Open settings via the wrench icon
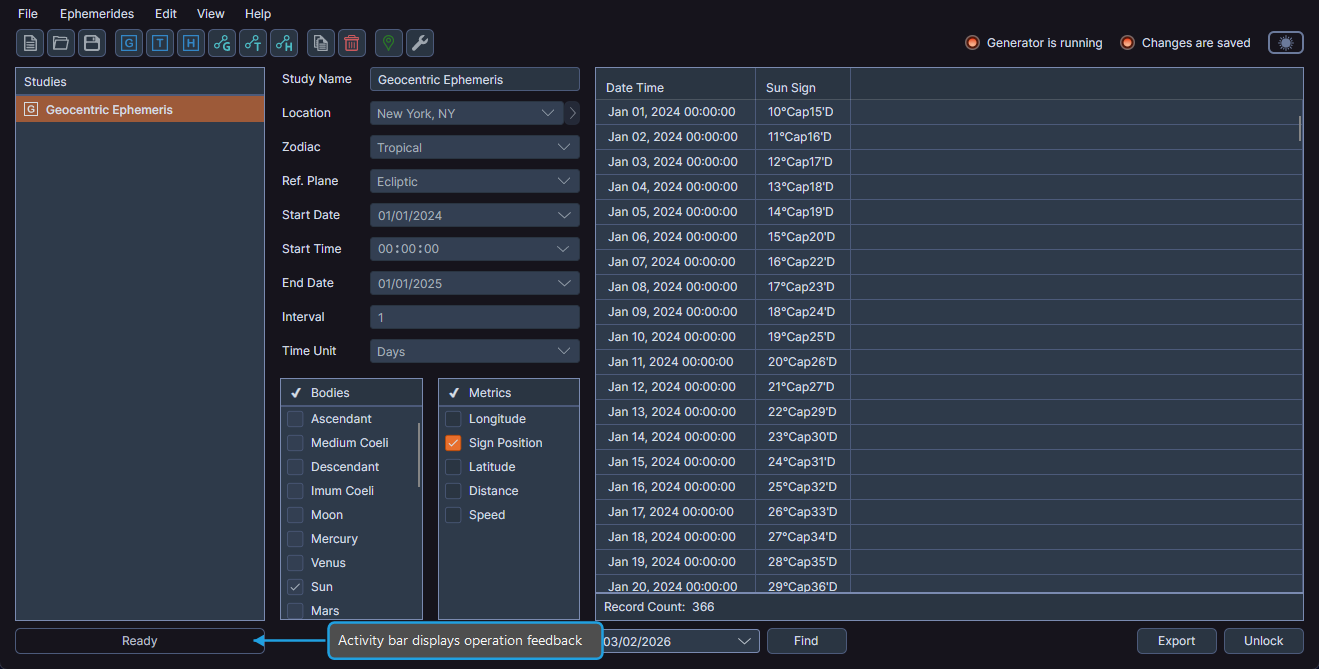 419,43
